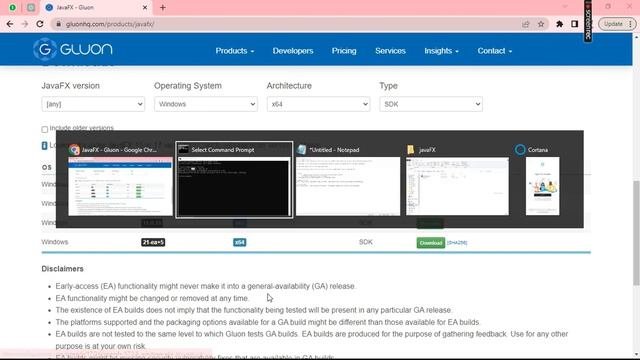Open the Architecture dropdown

(318, 104)
